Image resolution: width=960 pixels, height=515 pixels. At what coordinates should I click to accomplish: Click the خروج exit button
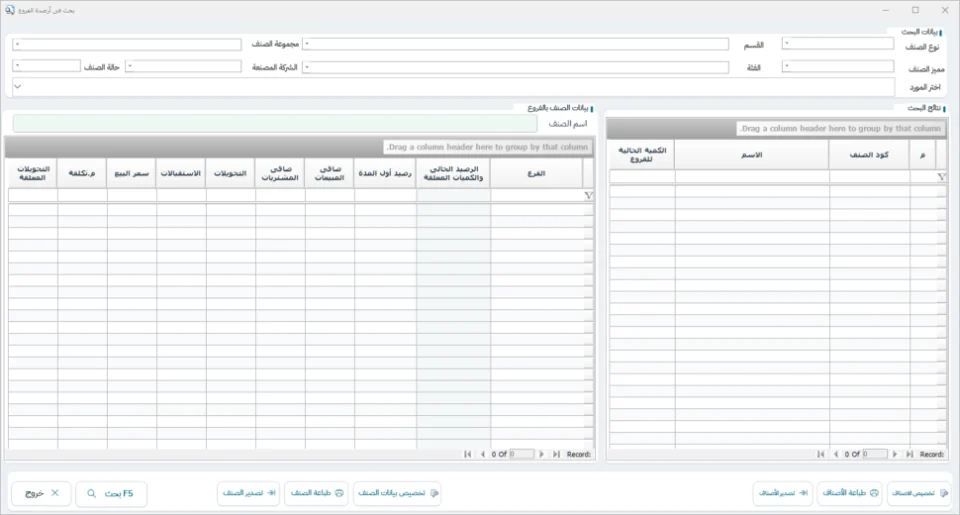click(x=42, y=493)
